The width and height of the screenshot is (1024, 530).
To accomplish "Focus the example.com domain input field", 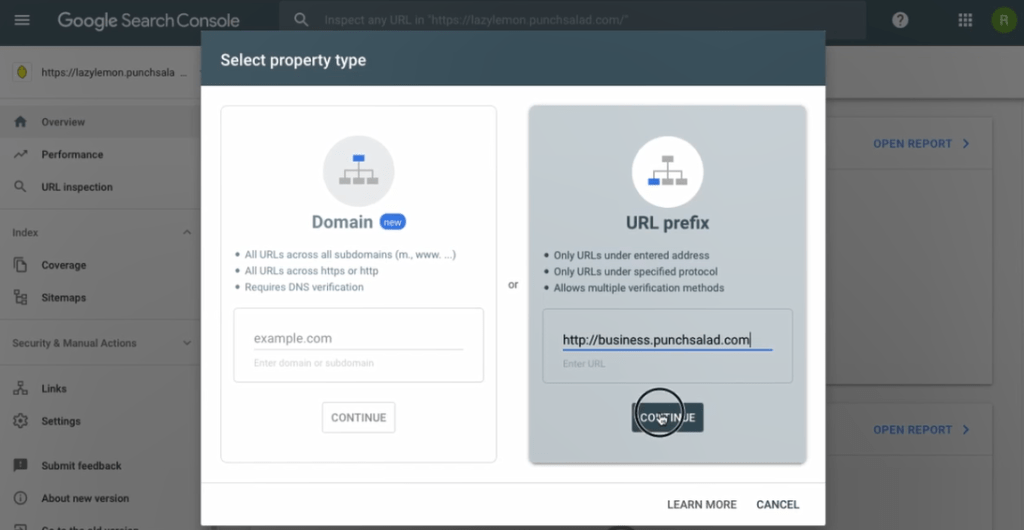I will pos(359,339).
